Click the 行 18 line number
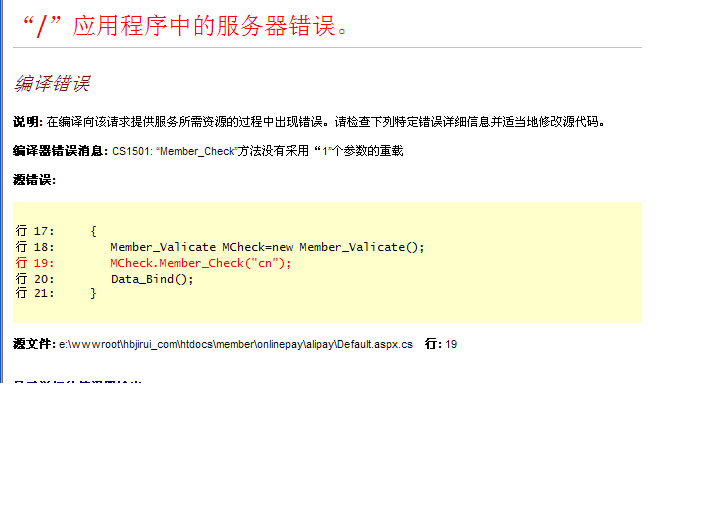721x512 pixels. pyautogui.click(x=35, y=247)
